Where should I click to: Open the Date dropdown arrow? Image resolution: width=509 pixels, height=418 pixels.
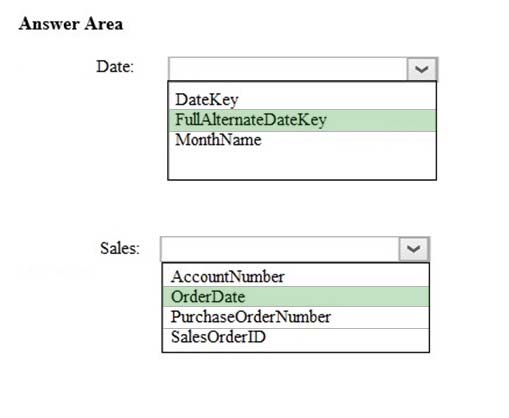point(422,69)
